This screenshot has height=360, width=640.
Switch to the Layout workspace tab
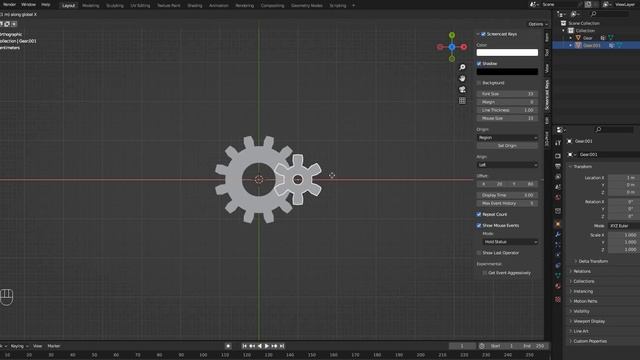[69, 6]
